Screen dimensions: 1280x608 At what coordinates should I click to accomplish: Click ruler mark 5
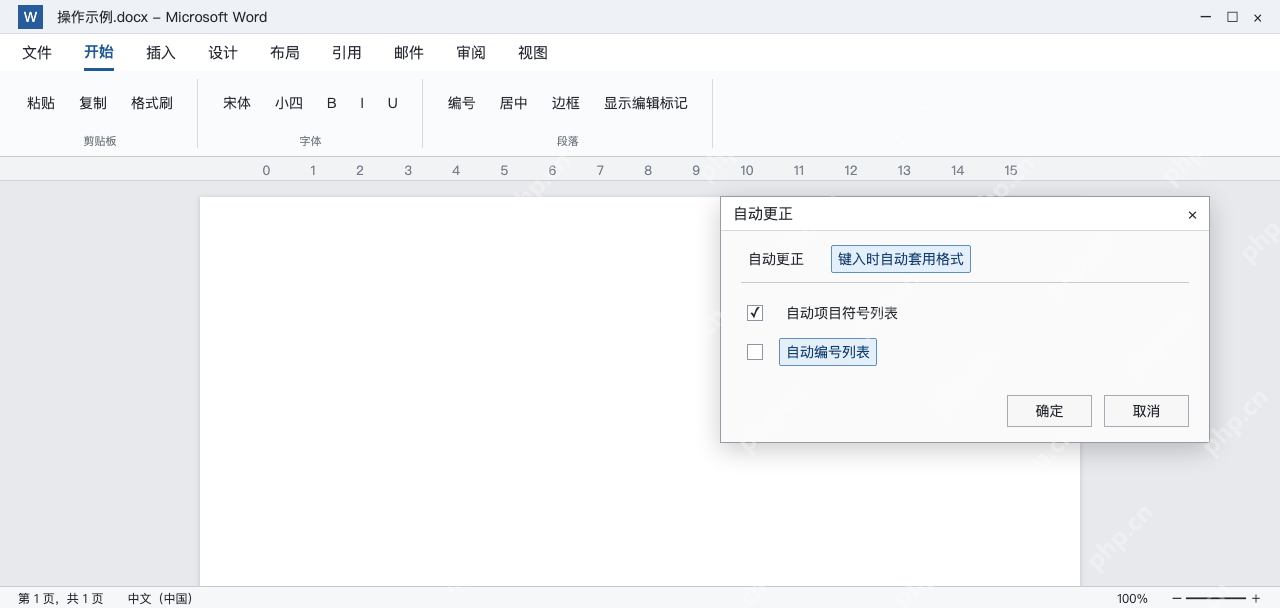coord(504,170)
